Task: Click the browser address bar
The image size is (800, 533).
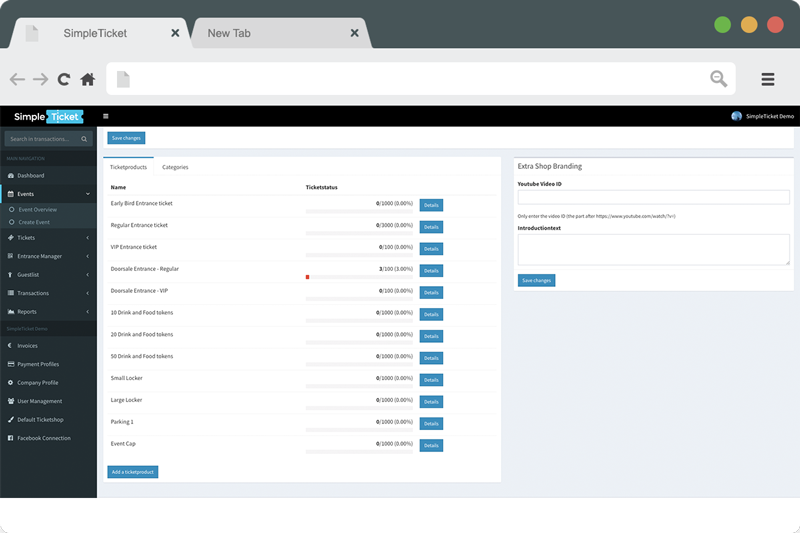Action: (420, 79)
